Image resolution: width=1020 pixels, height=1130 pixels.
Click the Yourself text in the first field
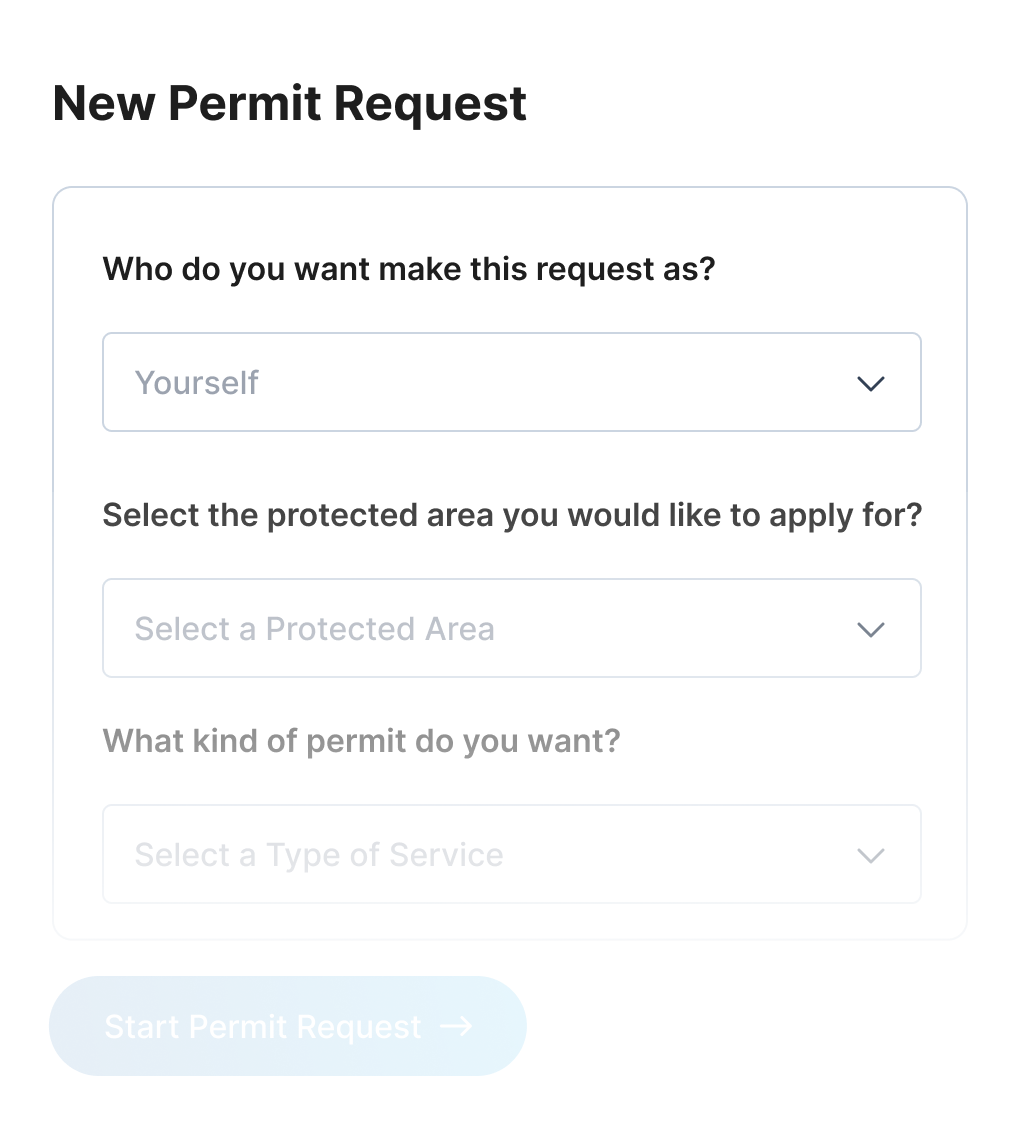197,383
